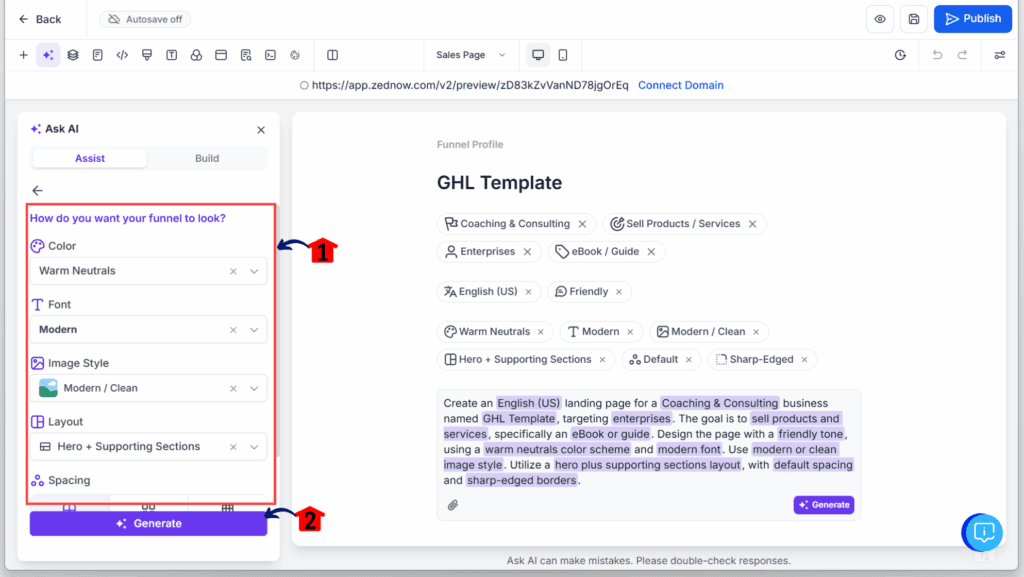Viewport: 1024px width, 577px height.
Task: Open the layers stack icon in toolbar
Action: (73, 55)
